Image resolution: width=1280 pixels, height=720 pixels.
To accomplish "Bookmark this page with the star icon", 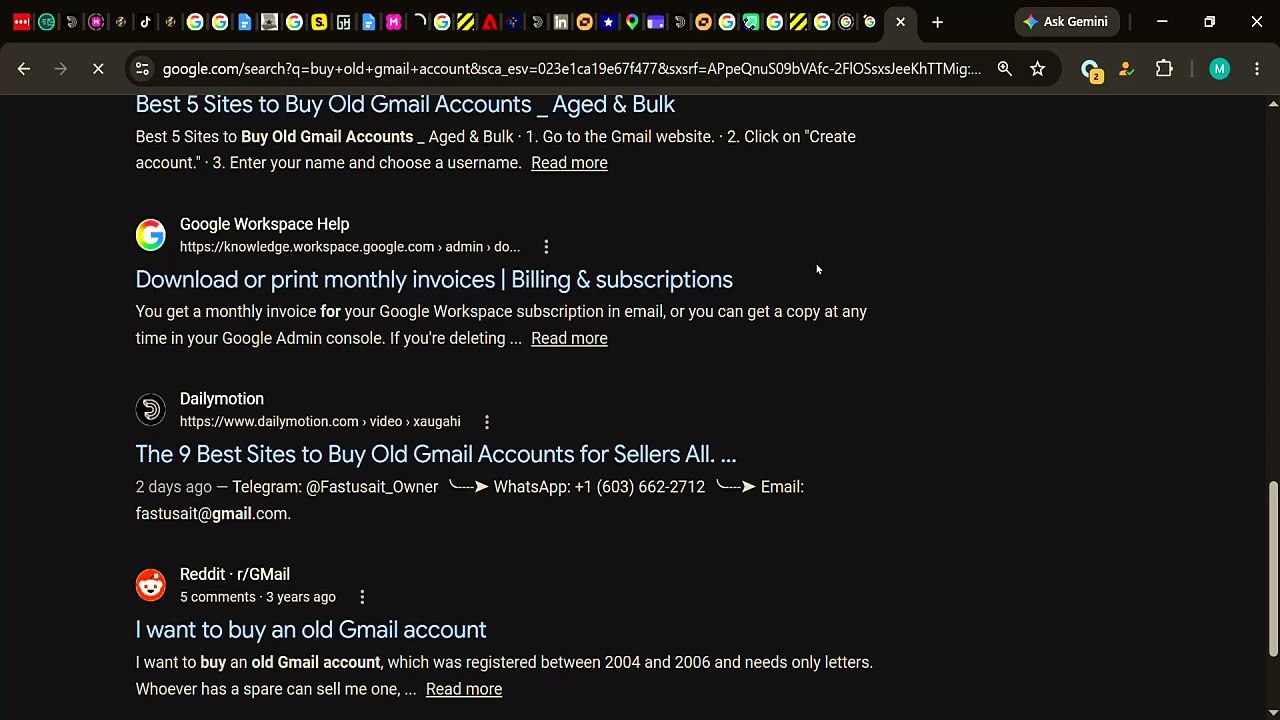I will (x=1038, y=69).
